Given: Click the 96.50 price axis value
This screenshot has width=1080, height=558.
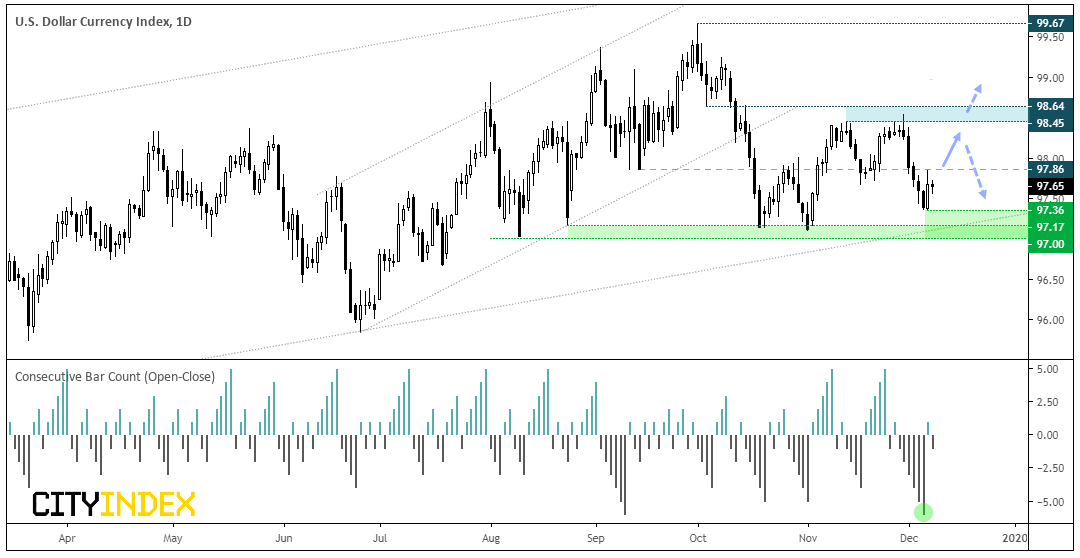Looking at the screenshot, I should [x=1050, y=280].
